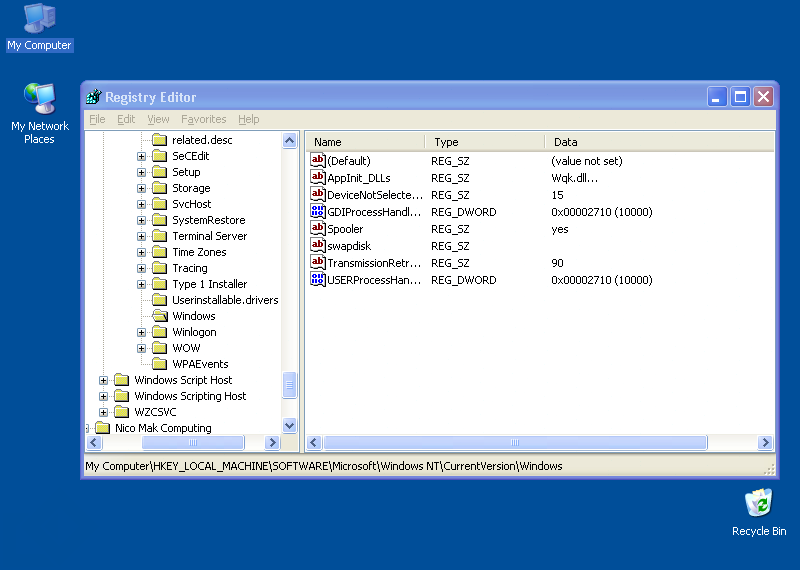Click the 'yes' data for Spooler

(560, 229)
